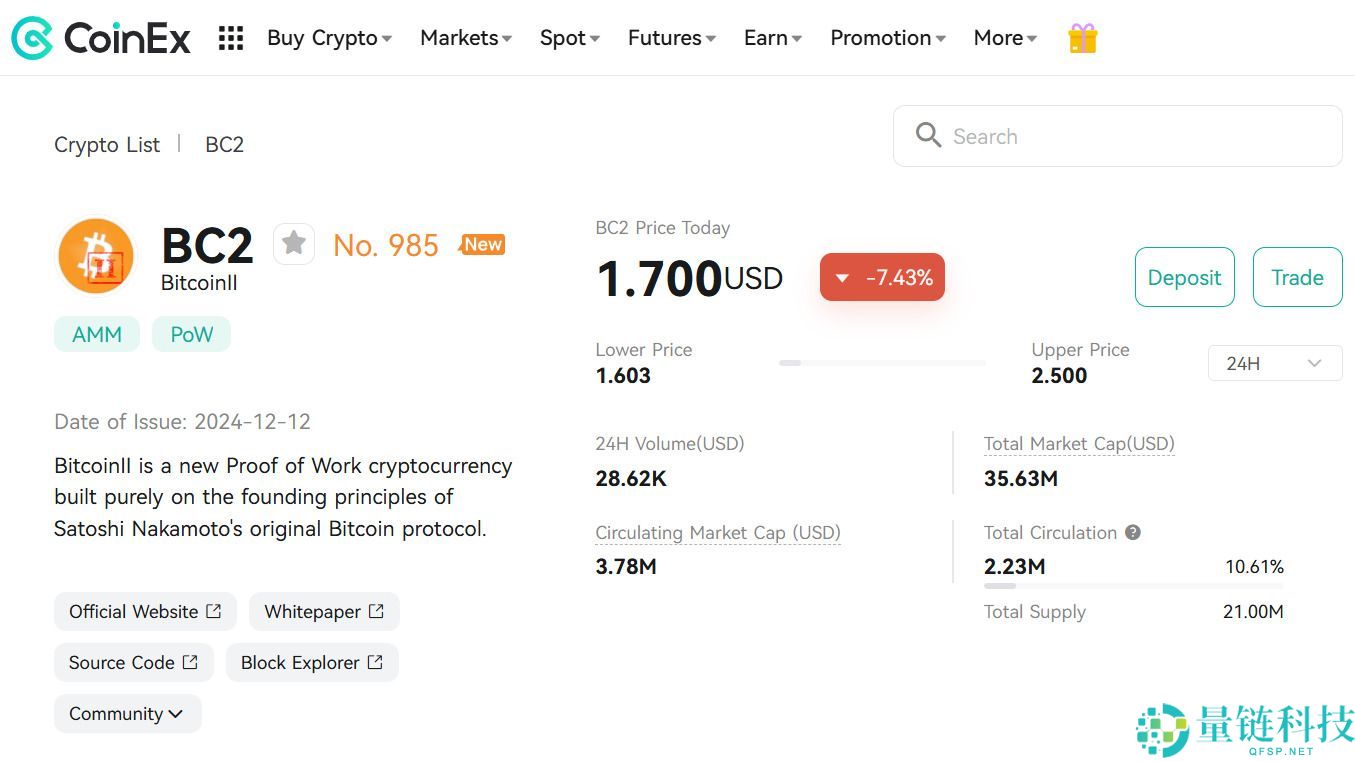
Task: Click the info icon beside Total Circulation
Action: (1133, 533)
